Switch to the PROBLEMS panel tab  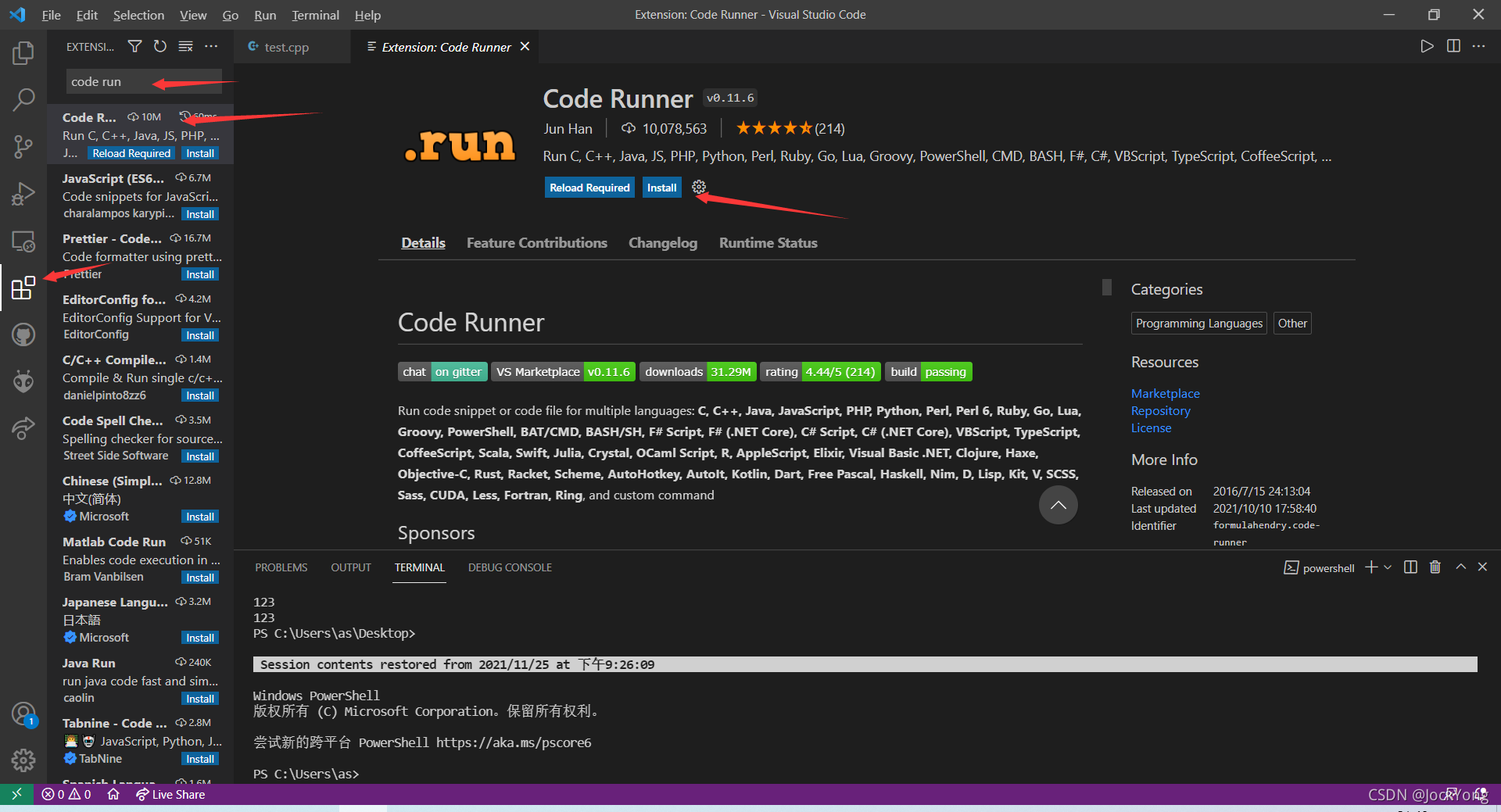281,567
